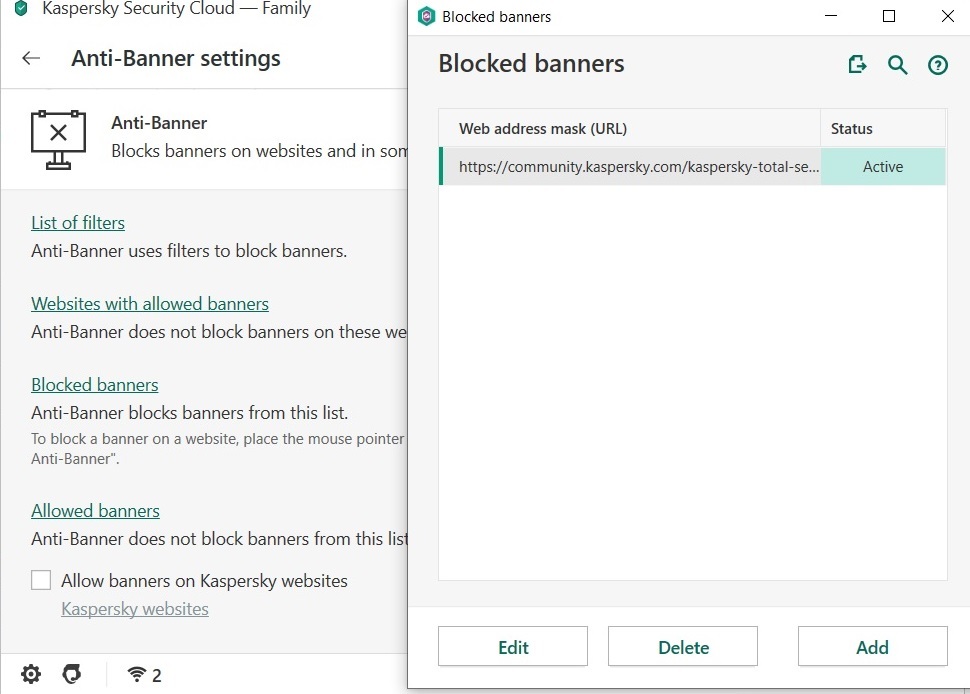Open Websites with allowed banners link
The image size is (970, 694).
150,304
